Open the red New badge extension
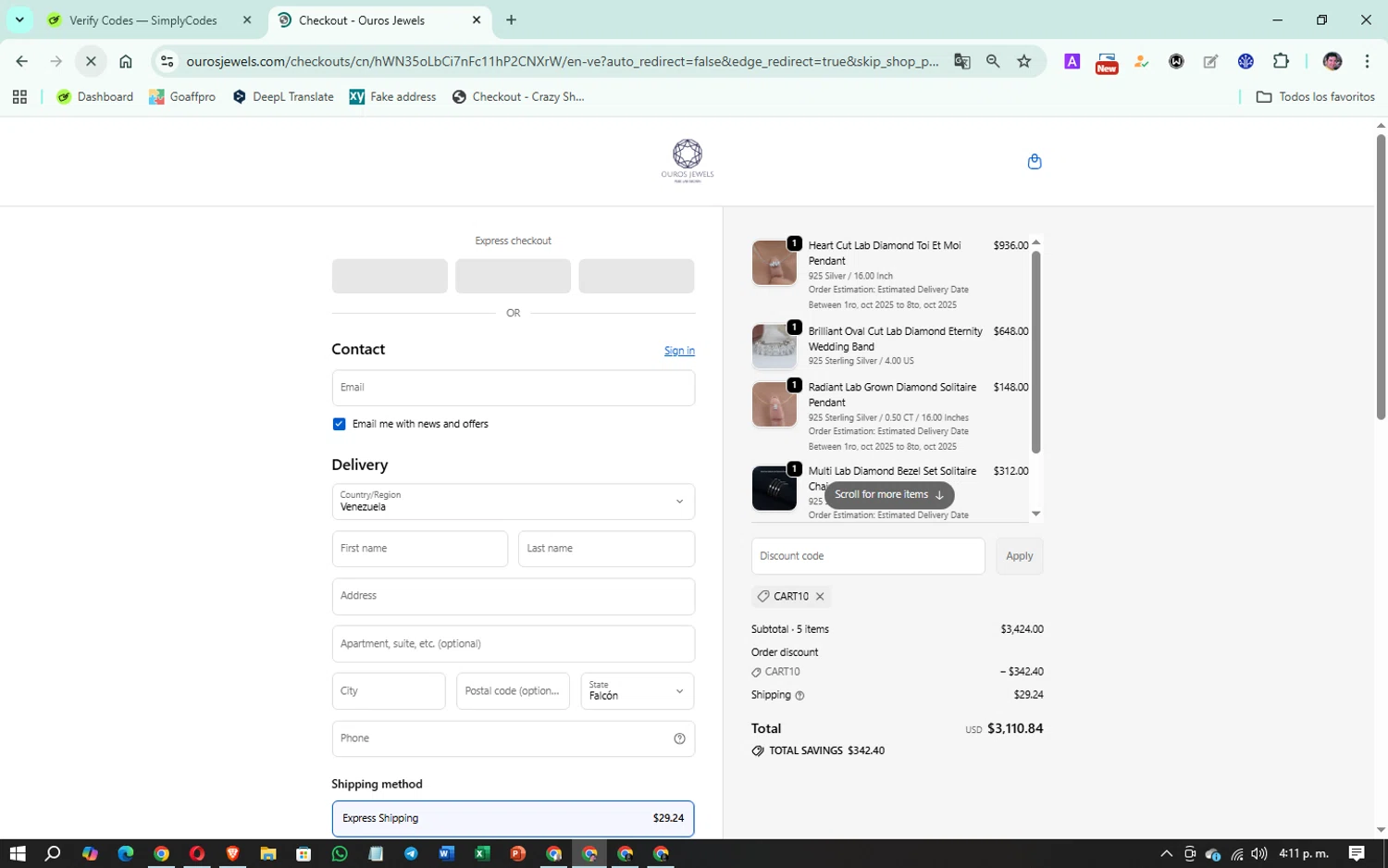1388x868 pixels. 1107,63
